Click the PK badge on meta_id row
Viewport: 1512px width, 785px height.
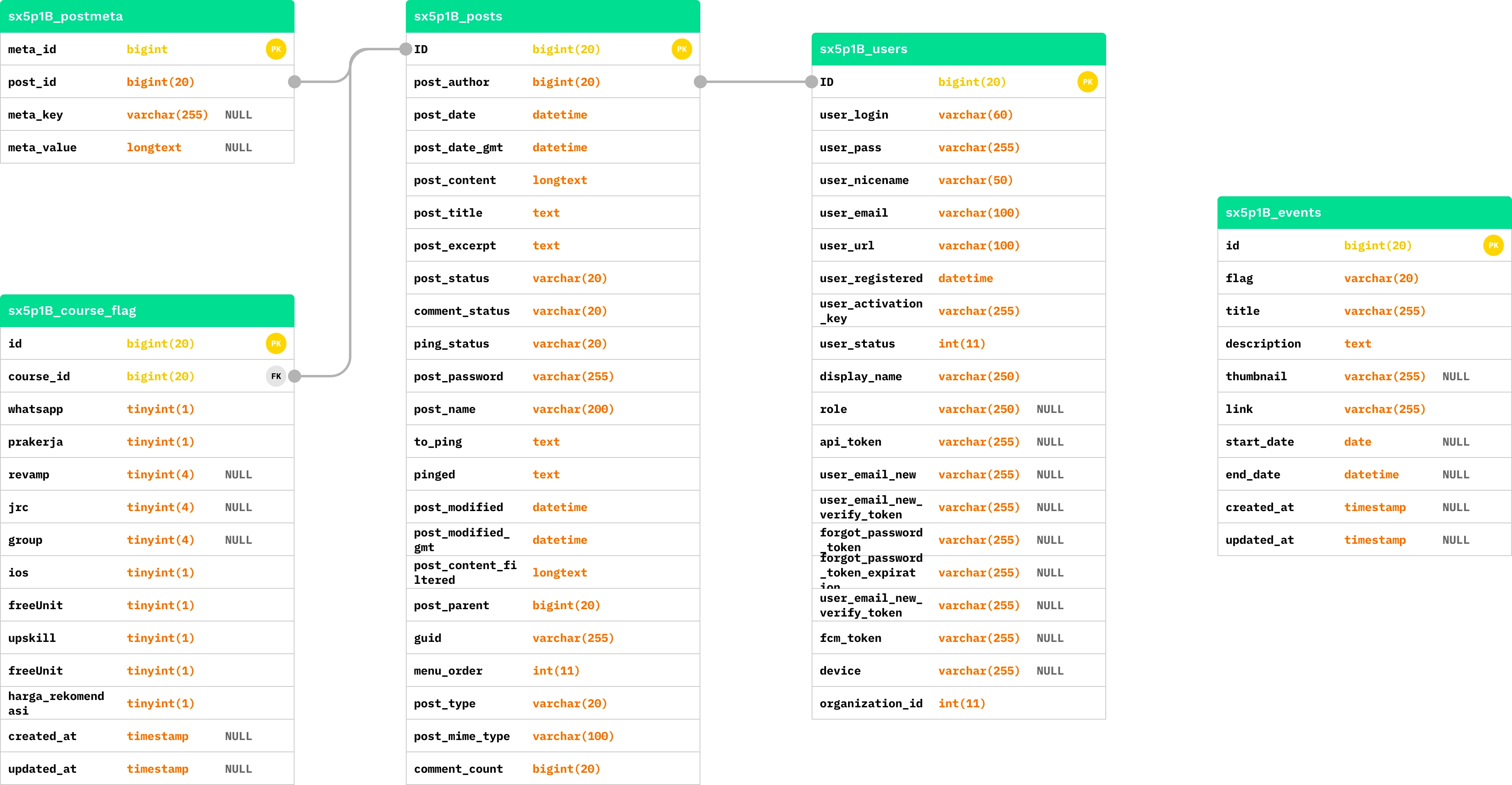tap(276, 49)
